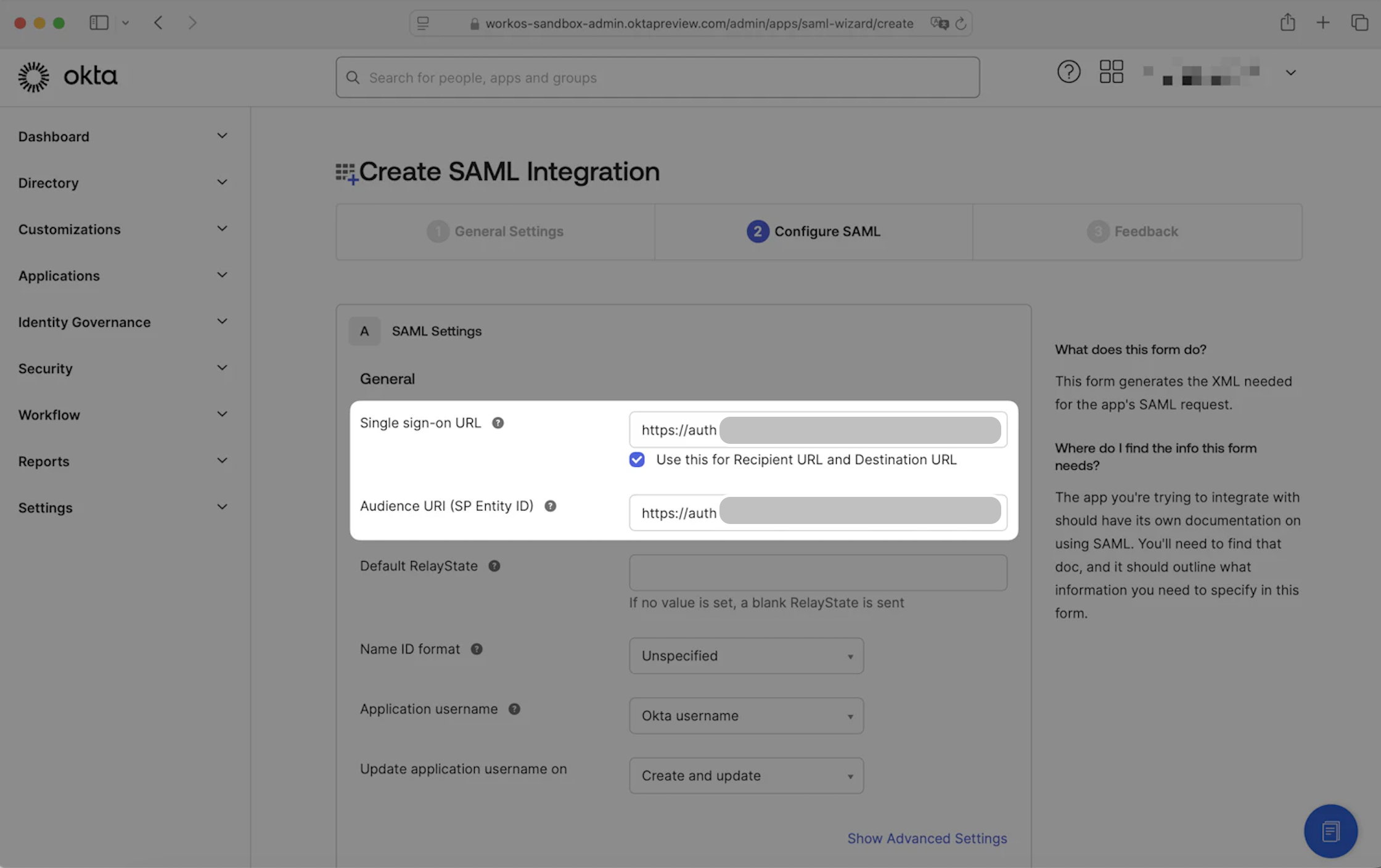Screen dimensions: 1381x868
Task: Go to Feedback step tab
Action: (1137, 232)
